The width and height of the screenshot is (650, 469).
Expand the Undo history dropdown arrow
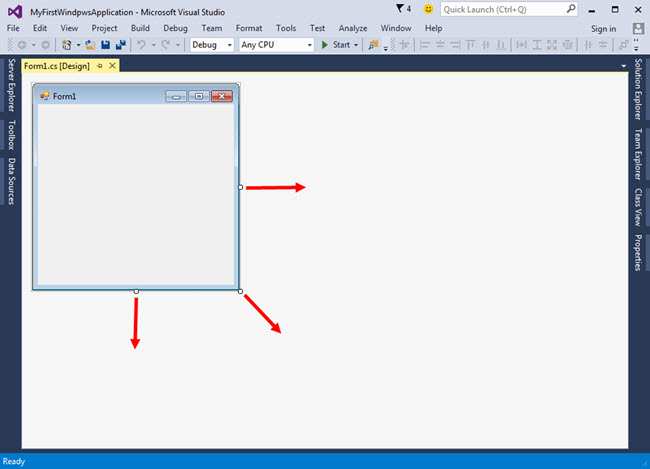click(153, 45)
